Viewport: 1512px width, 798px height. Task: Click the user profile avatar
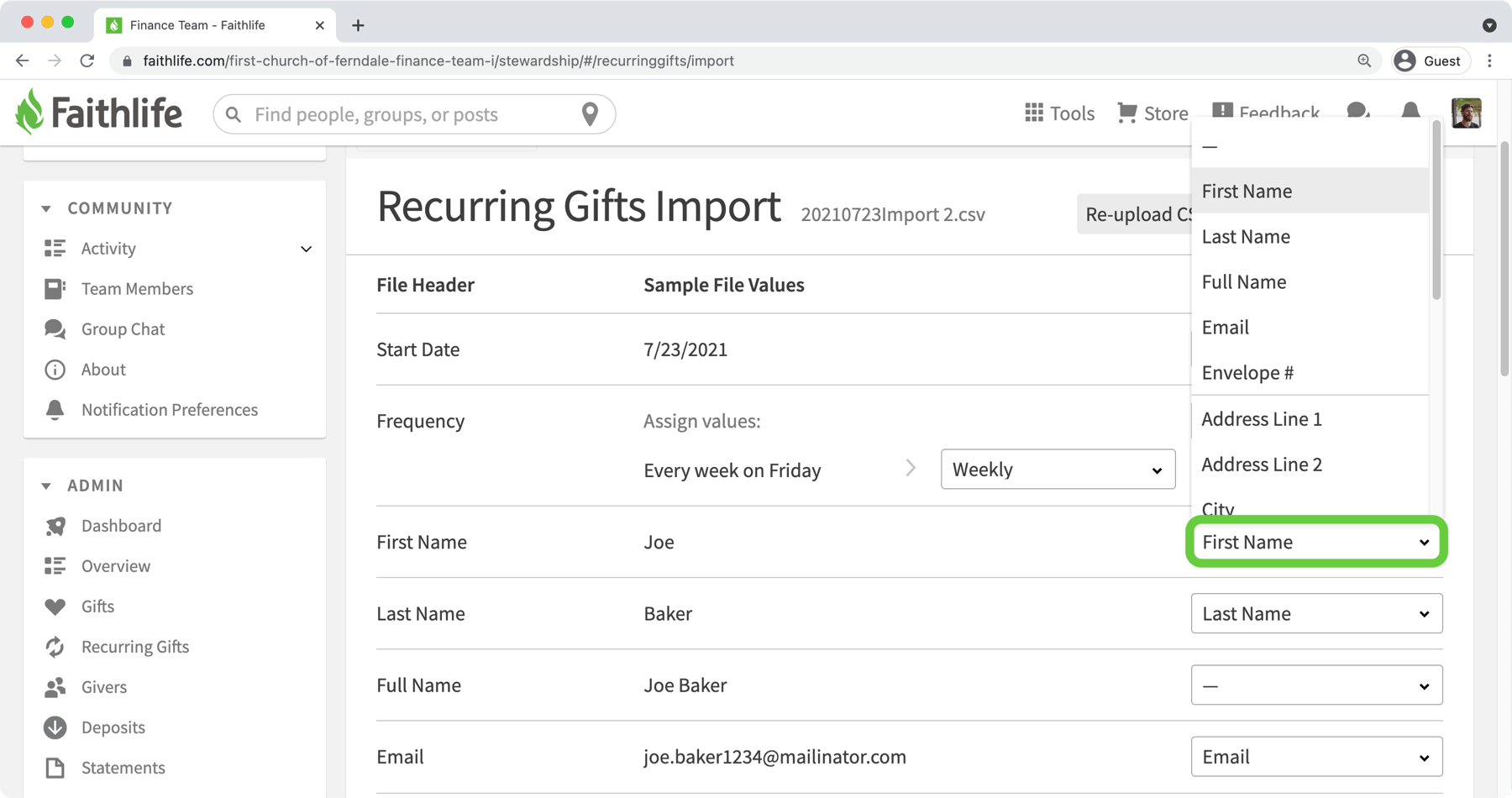pyautogui.click(x=1467, y=113)
